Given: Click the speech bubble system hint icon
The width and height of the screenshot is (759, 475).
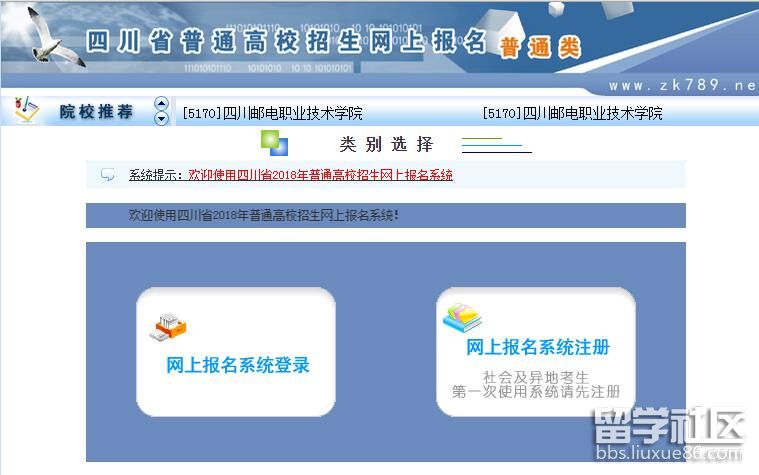Looking at the screenshot, I should tap(108, 175).
